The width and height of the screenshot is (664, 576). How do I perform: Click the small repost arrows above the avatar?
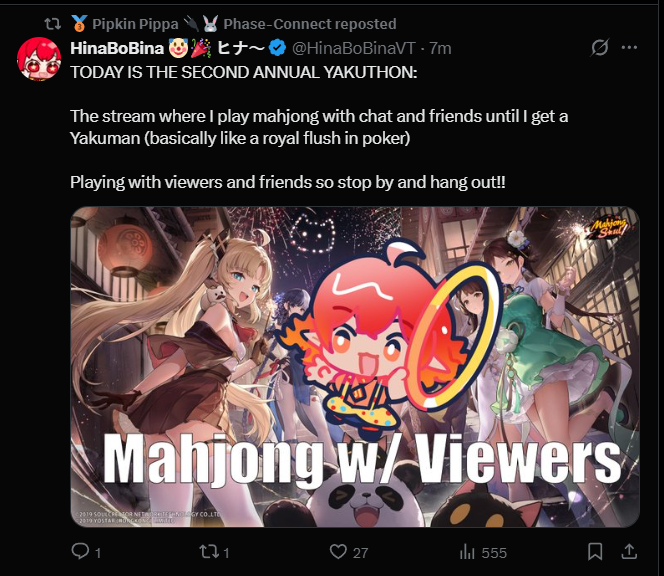53,24
